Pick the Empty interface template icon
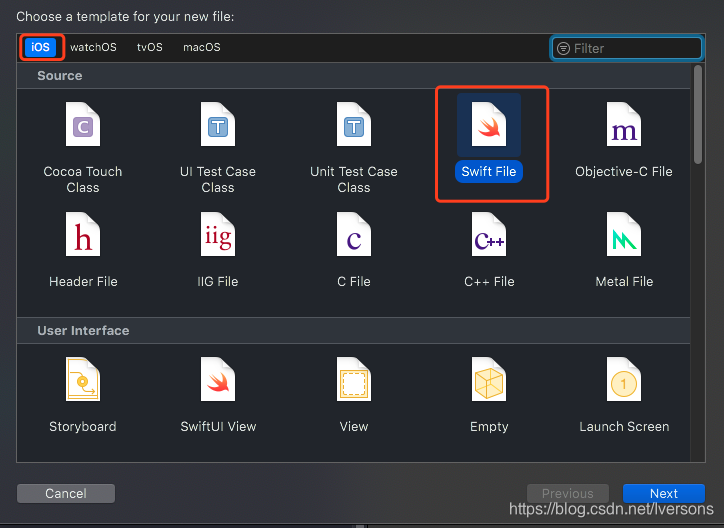Screen dimensions: 724x528 (x=489, y=379)
